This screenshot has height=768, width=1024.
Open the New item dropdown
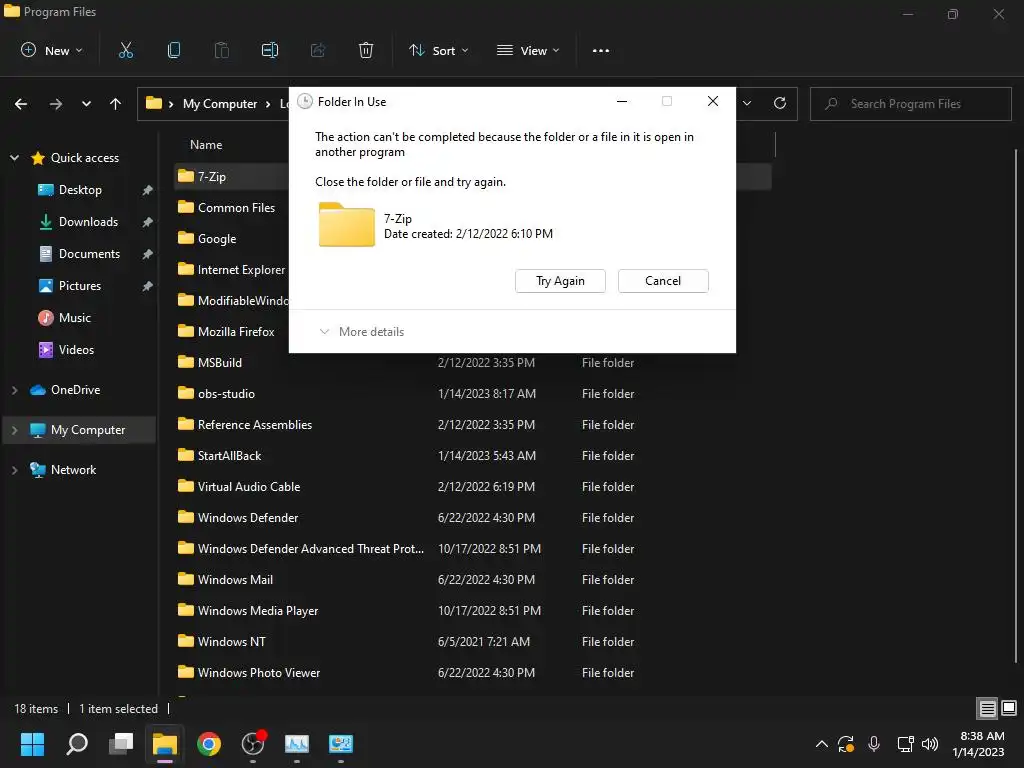52,50
